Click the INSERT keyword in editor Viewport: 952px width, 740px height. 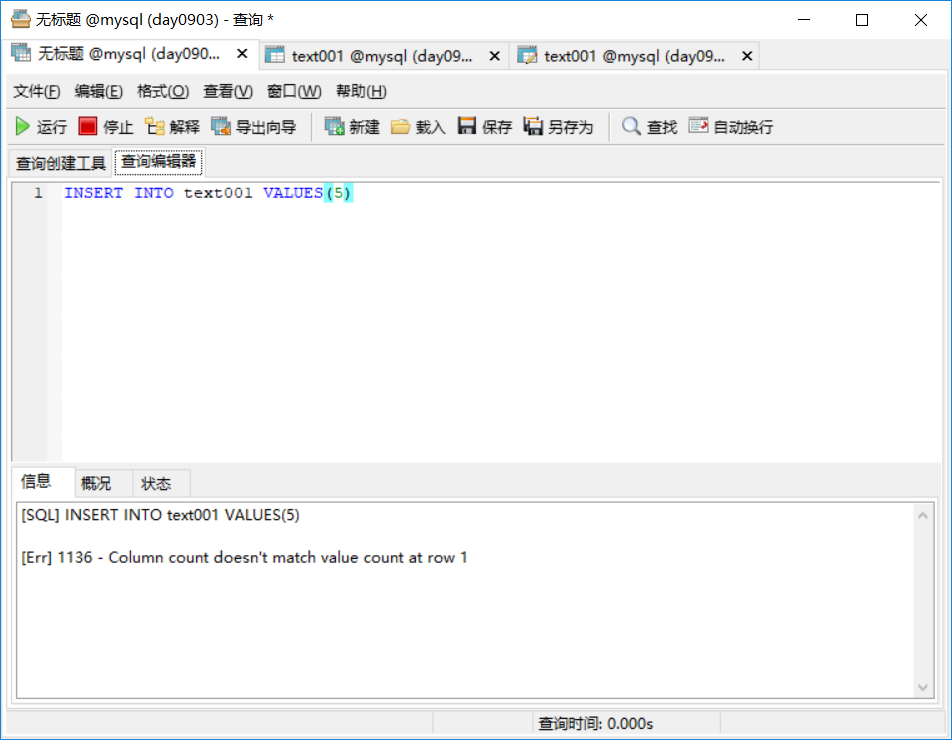94,193
